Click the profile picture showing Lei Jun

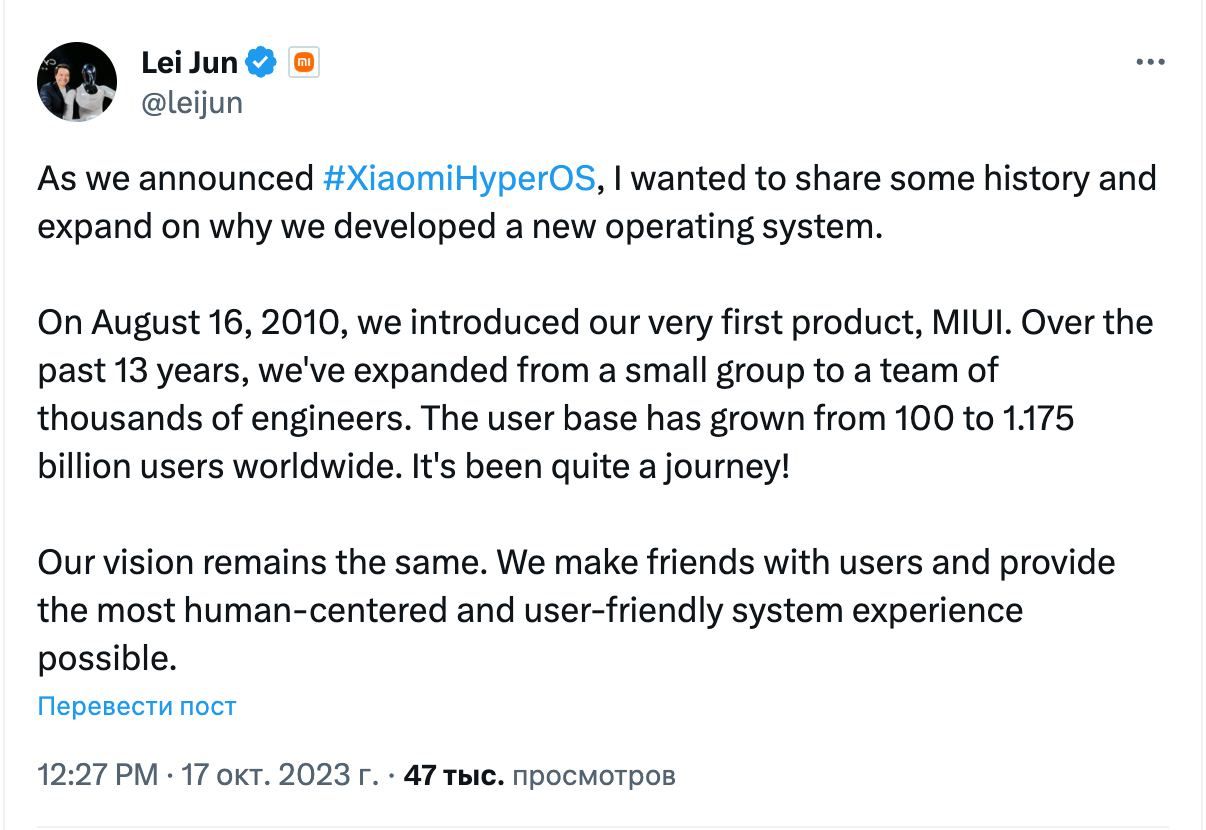click(77, 80)
